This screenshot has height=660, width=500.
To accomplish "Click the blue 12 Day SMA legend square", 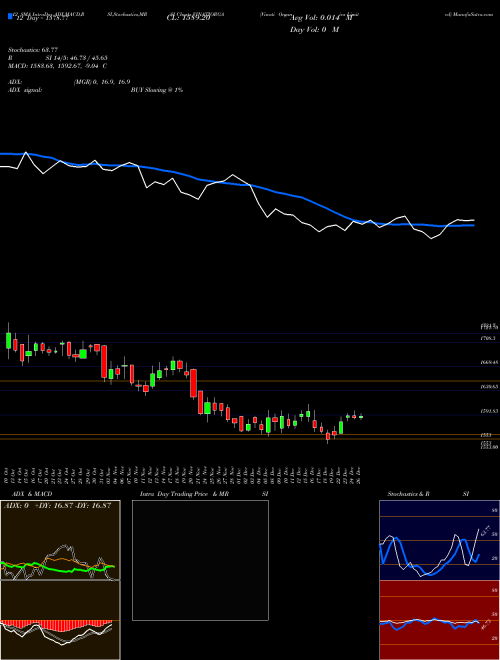I will [x=11, y=17].
